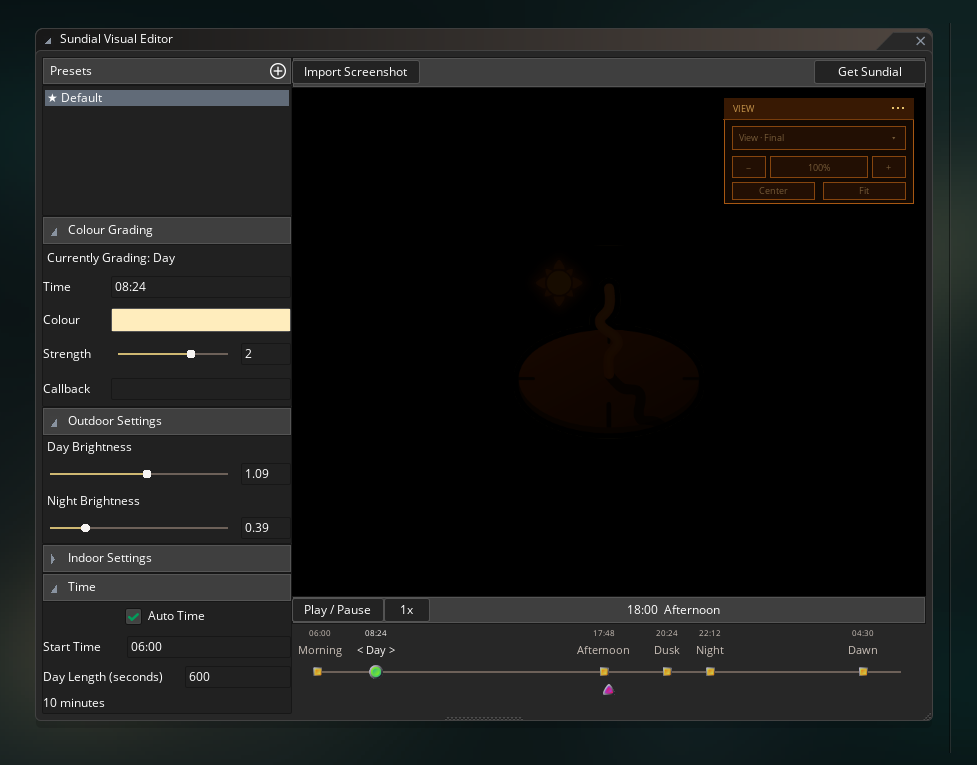The height and width of the screenshot is (765, 977).
Task: Click the purple current-time triangle marker
Action: pos(609,689)
